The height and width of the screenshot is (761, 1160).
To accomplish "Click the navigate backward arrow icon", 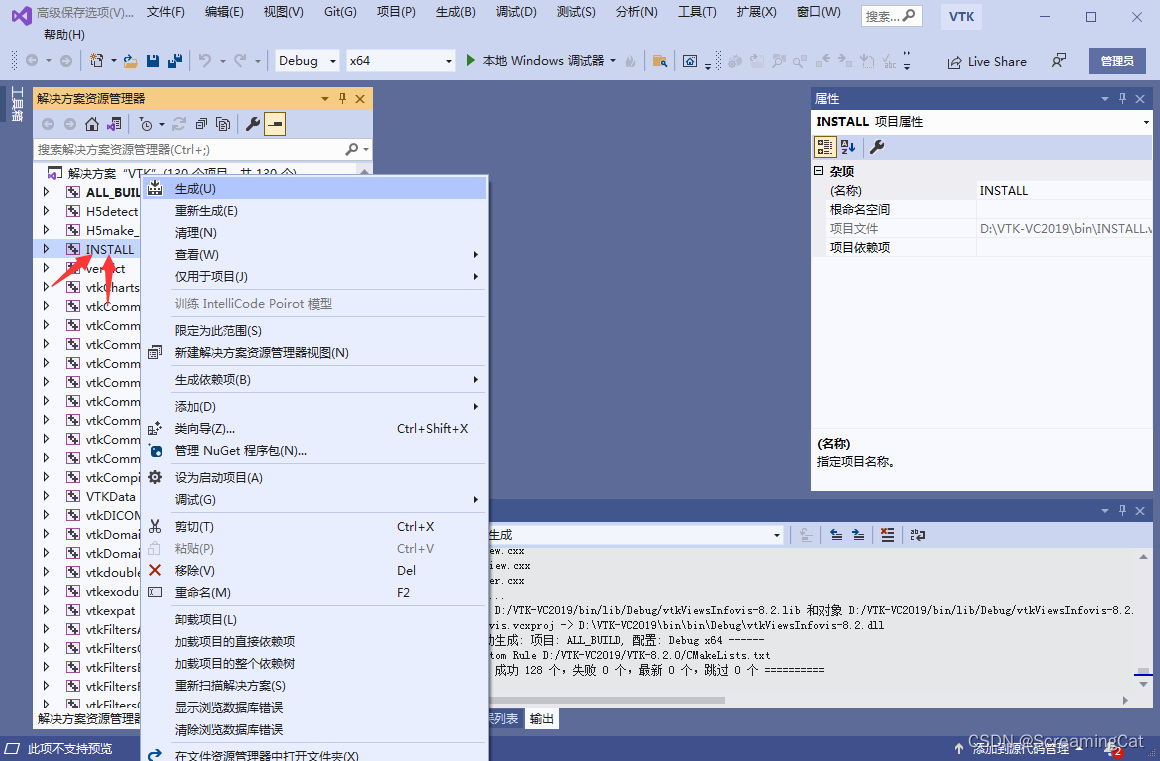I will tap(48, 123).
